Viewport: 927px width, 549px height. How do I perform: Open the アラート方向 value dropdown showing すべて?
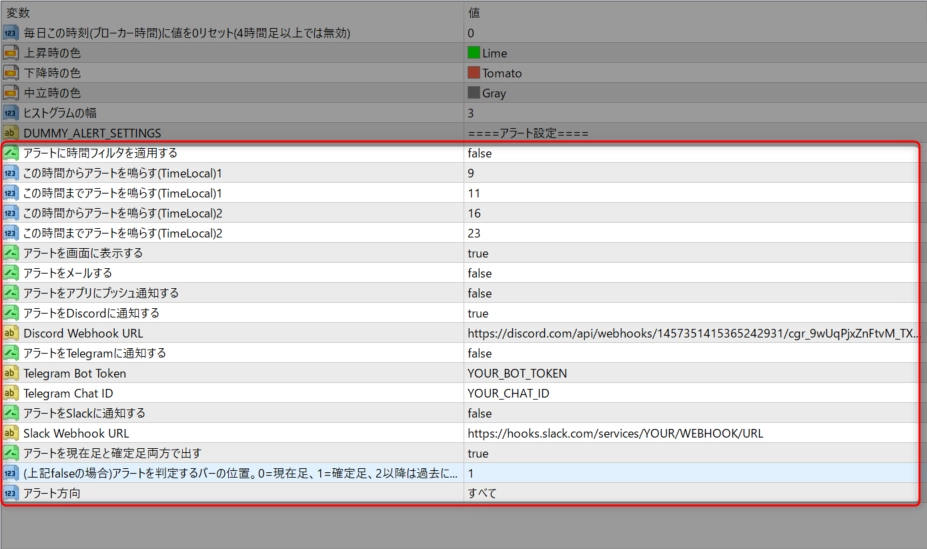click(x=690, y=493)
